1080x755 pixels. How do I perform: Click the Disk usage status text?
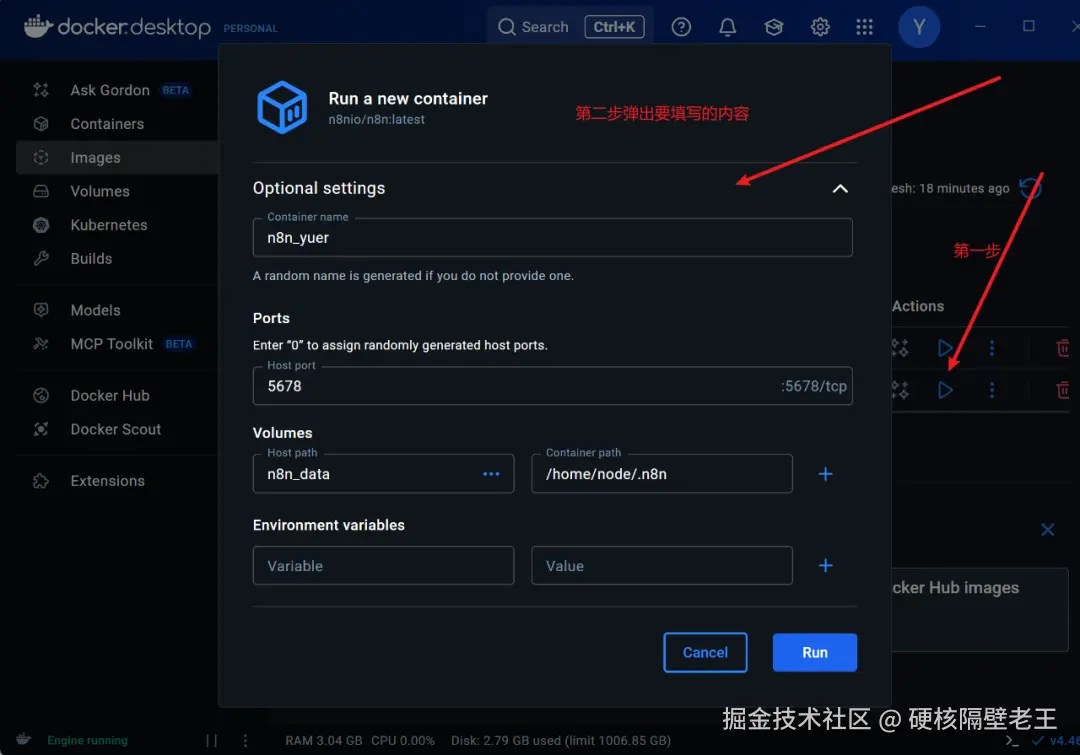(x=561, y=741)
